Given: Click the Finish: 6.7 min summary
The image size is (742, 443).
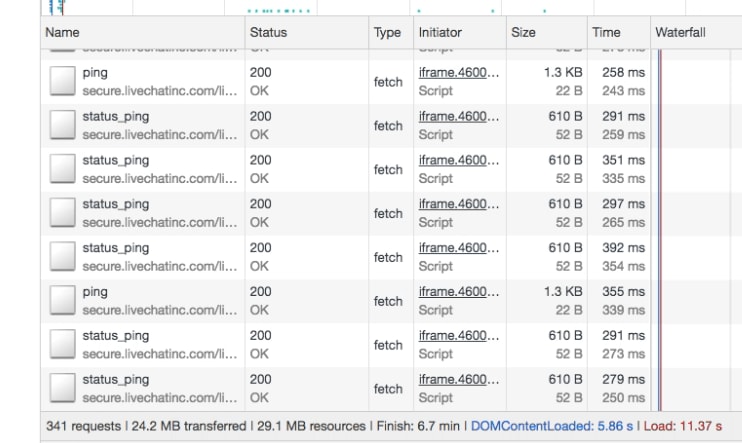Looking at the screenshot, I should pos(418,426).
